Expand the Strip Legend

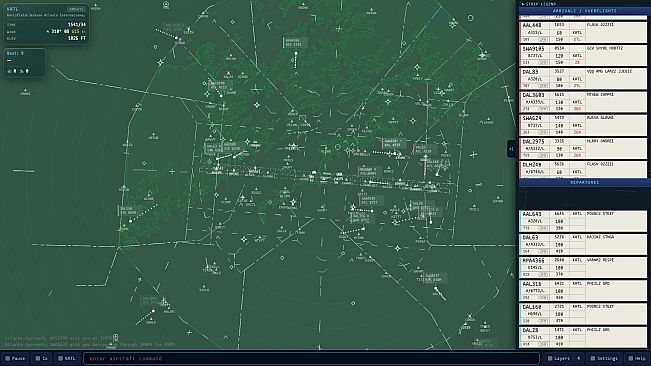click(539, 4)
